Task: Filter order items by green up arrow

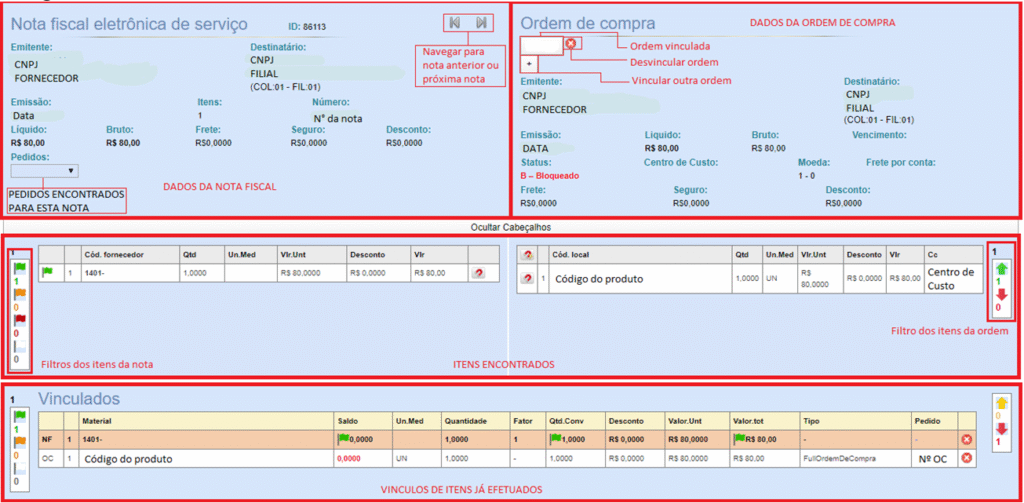Action: 1003,268
